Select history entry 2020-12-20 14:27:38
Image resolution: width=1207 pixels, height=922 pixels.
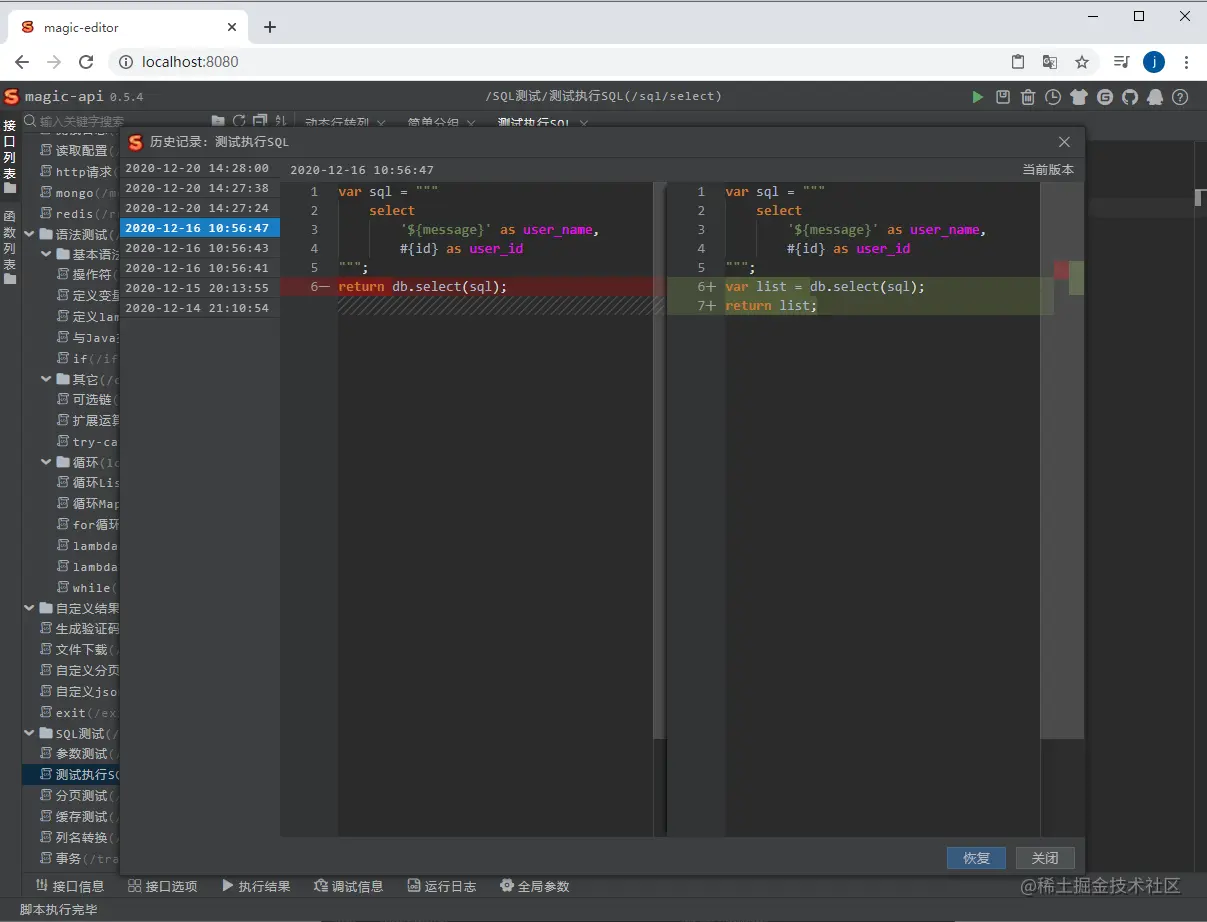pyautogui.click(x=200, y=188)
